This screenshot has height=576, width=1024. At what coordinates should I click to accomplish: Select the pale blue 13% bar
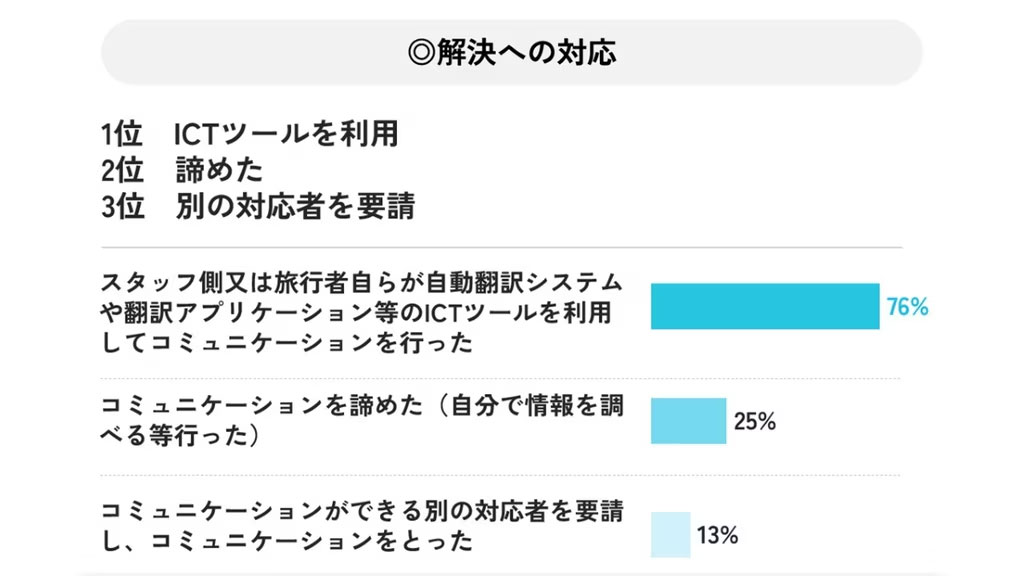tap(670, 534)
